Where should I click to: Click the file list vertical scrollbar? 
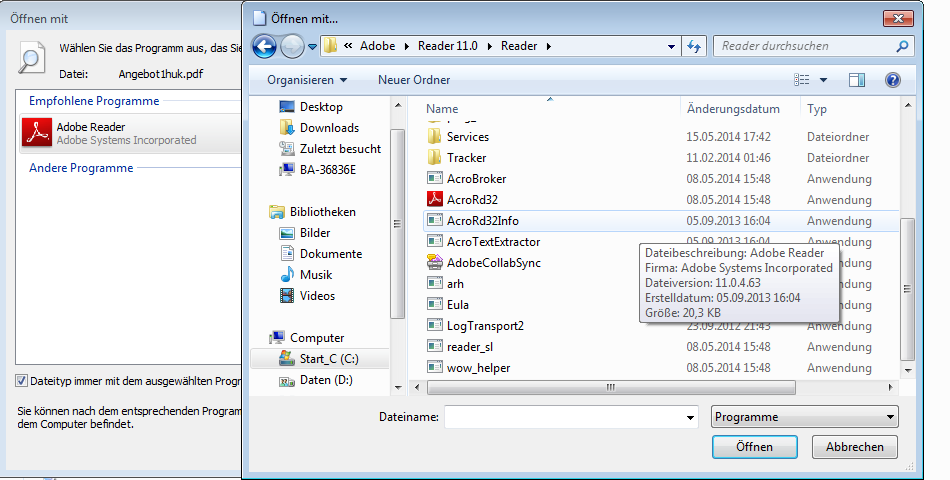click(x=908, y=289)
